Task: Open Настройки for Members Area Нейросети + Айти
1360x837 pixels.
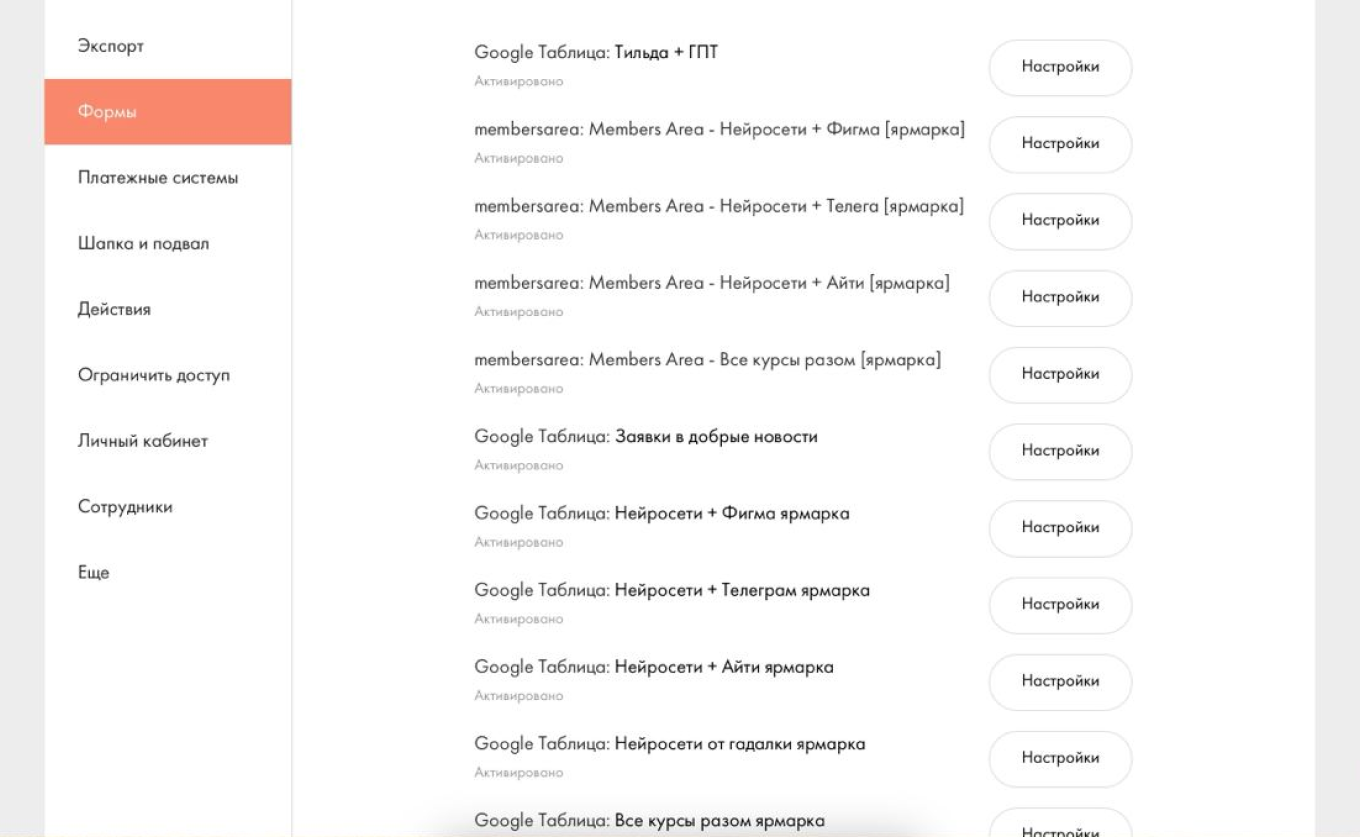Action: click(x=1060, y=298)
